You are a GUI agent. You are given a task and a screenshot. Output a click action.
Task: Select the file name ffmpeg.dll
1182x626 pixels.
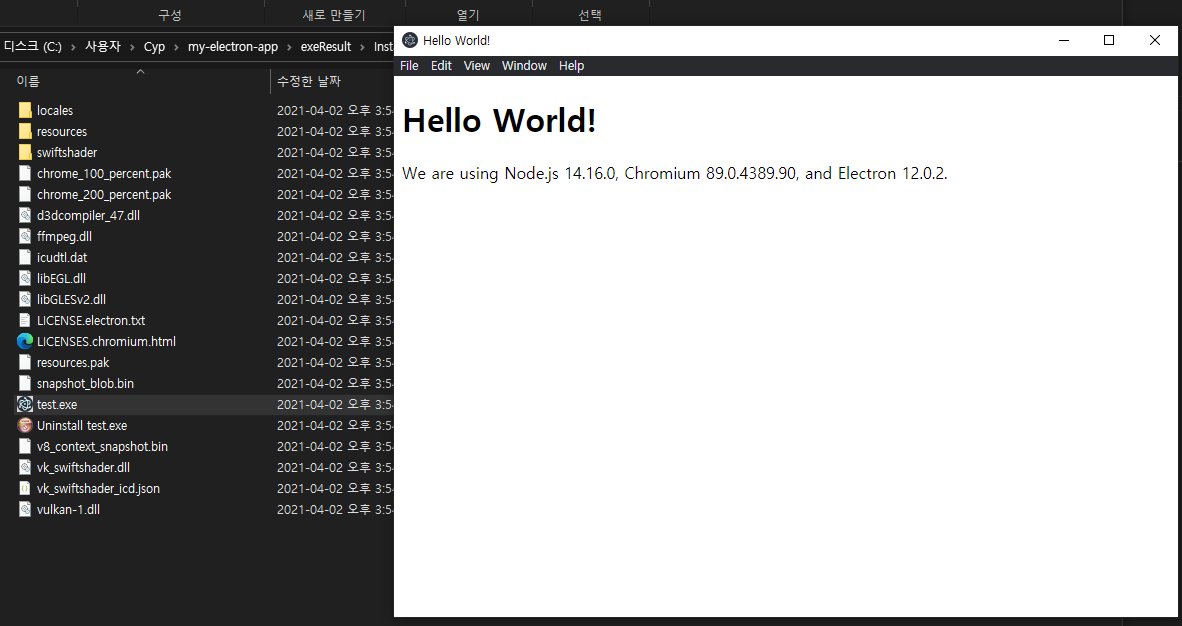tap(64, 236)
